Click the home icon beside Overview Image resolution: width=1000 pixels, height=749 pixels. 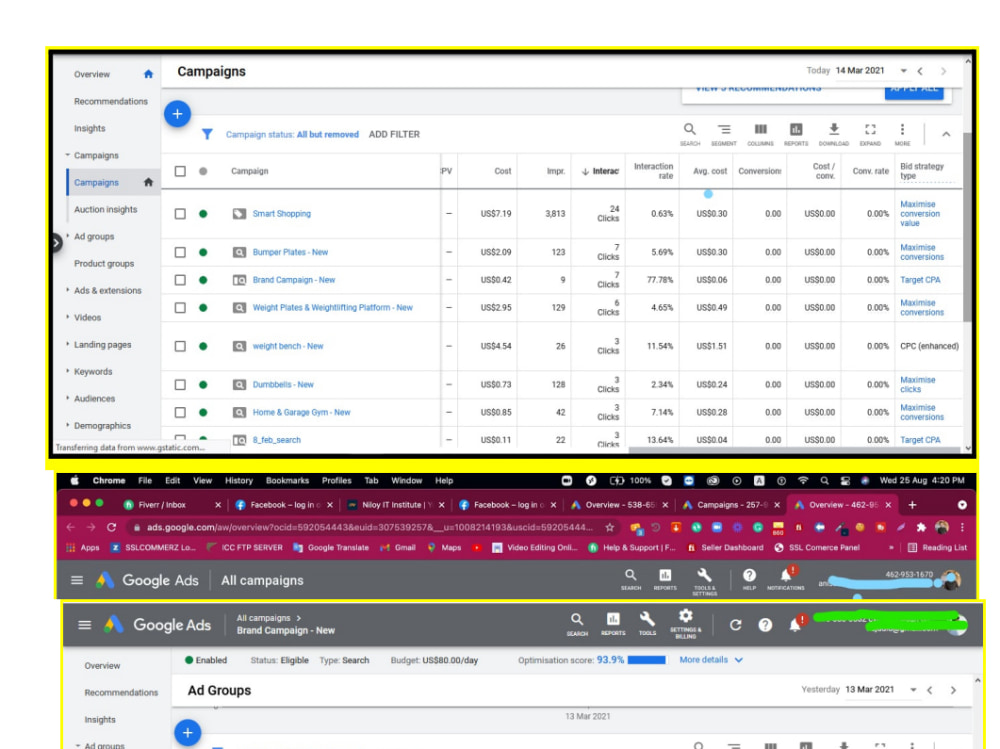(149, 74)
